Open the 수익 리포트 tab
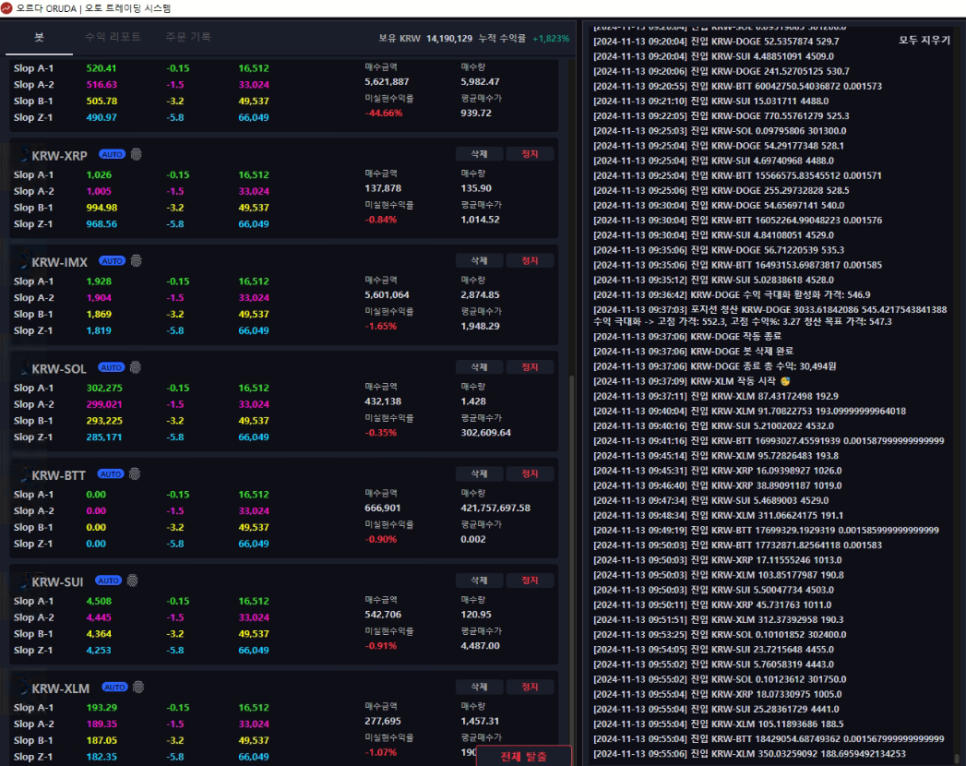This screenshot has width=966, height=766. [113, 37]
